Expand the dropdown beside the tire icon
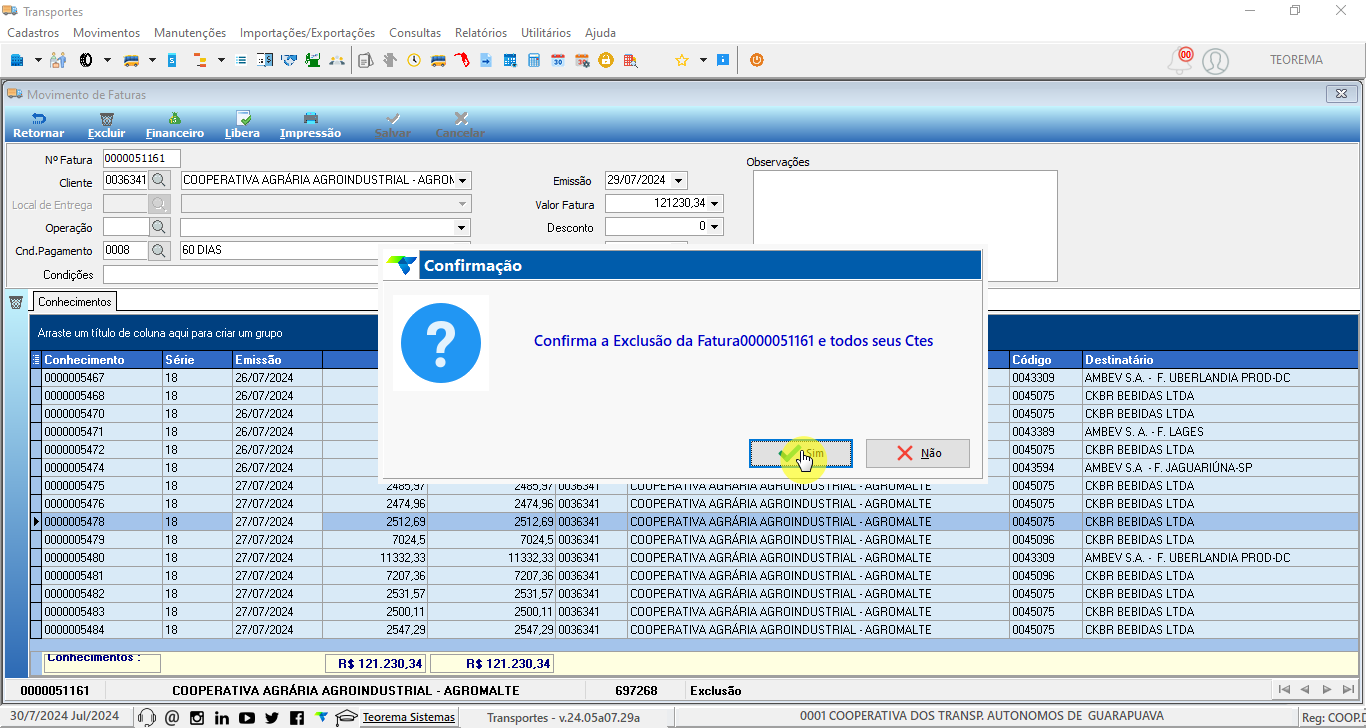This screenshot has height=728, width=1366. 107,60
